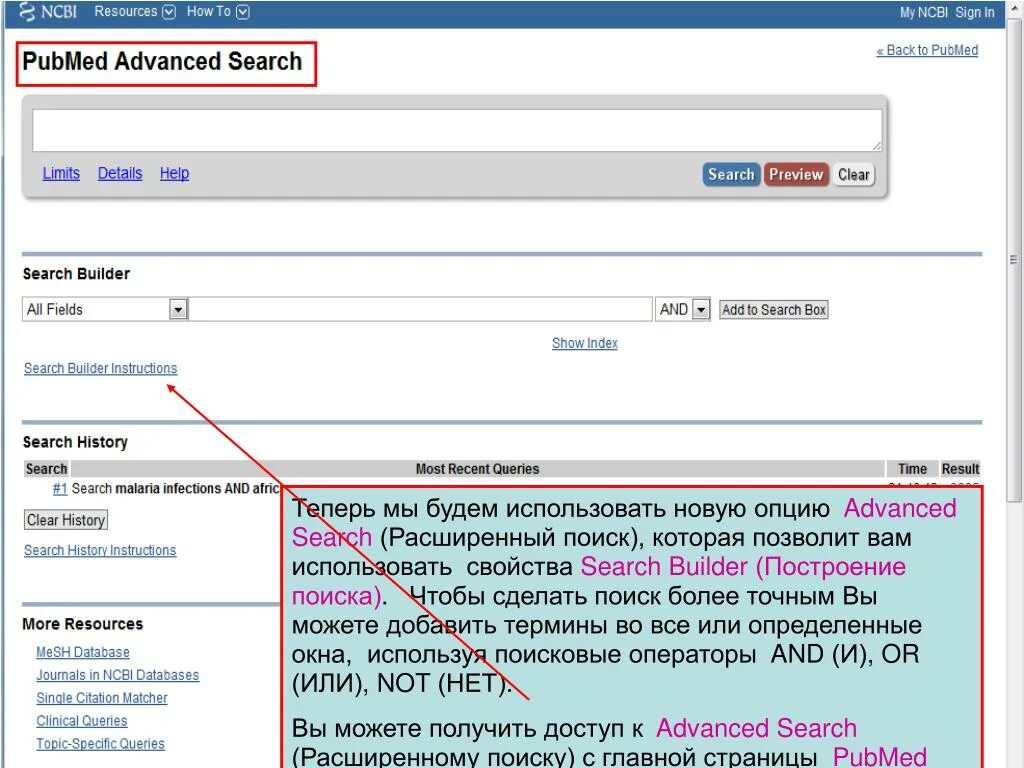
Task: Click the vertical scrollbar thumb
Action: pyautogui.click(x=1014, y=260)
